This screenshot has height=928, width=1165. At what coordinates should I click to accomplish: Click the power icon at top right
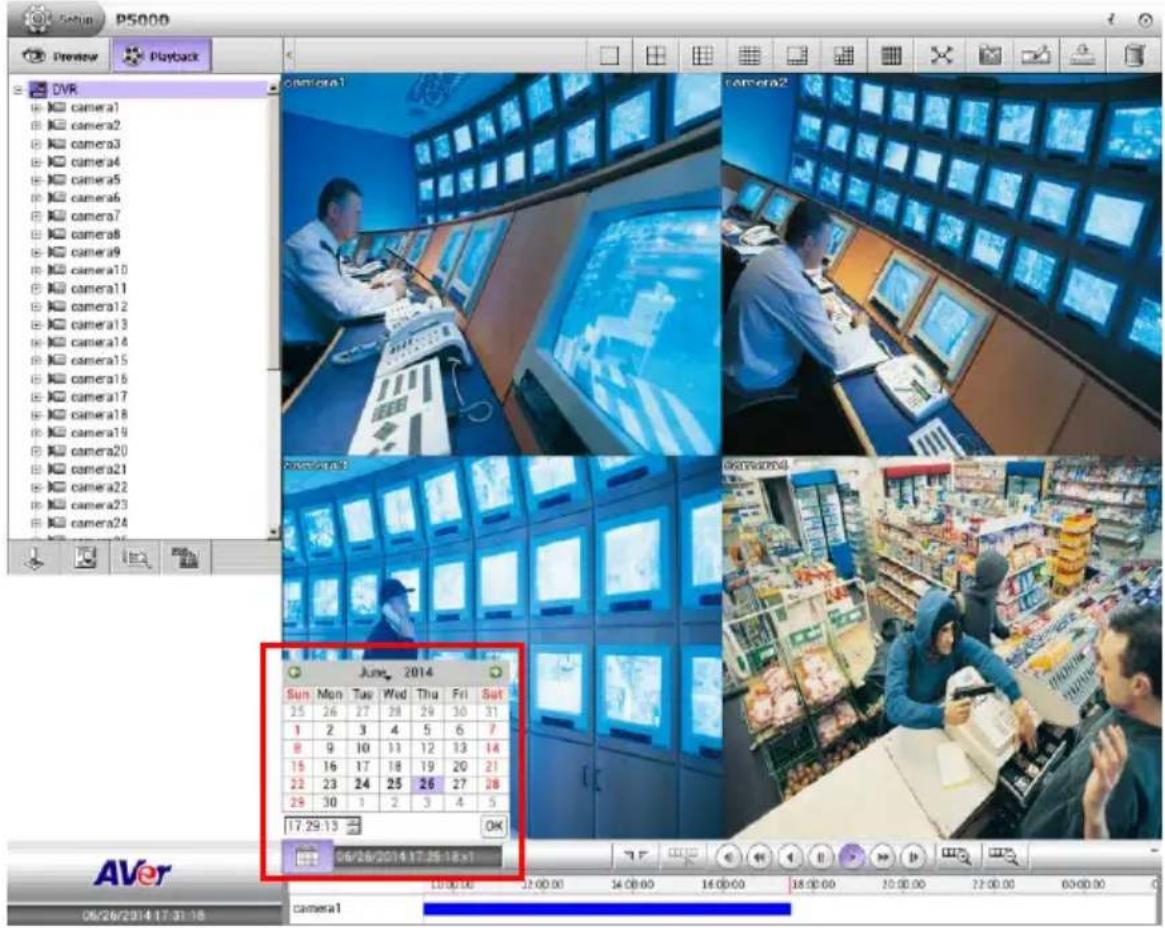pyautogui.click(x=1145, y=20)
